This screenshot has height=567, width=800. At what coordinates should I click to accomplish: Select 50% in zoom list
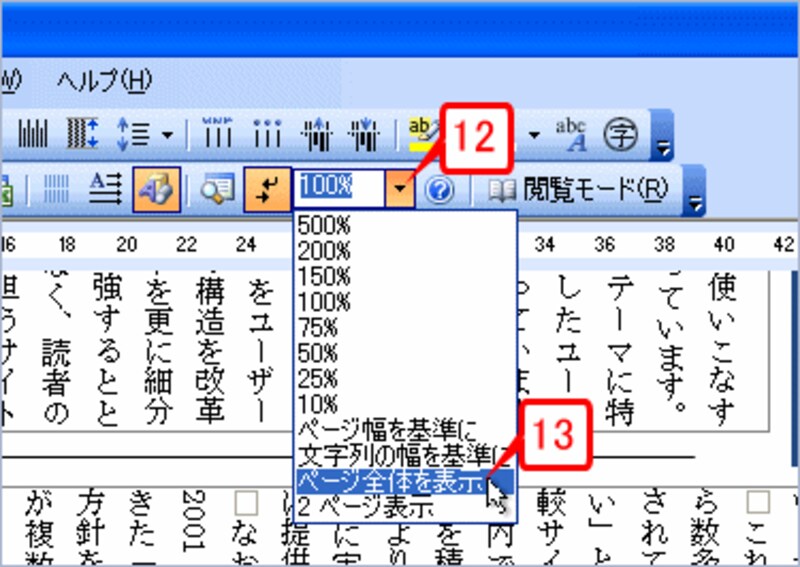coord(406,353)
